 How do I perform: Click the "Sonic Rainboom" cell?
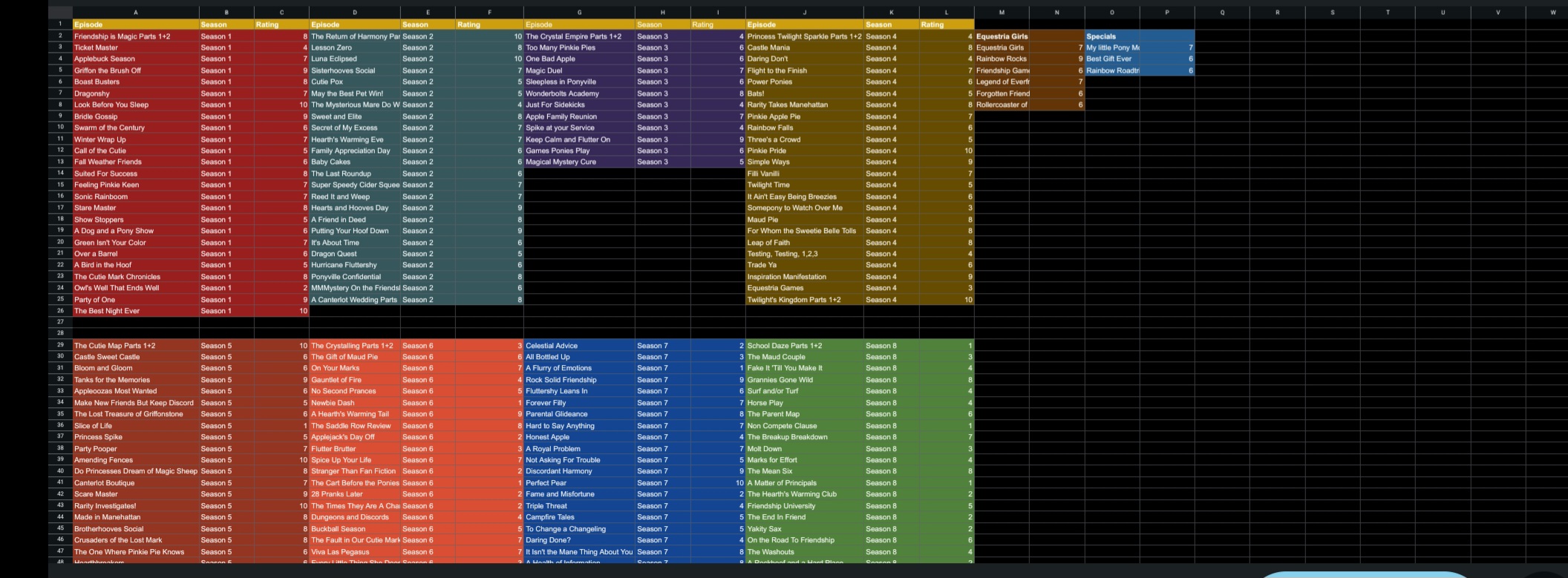pos(136,197)
